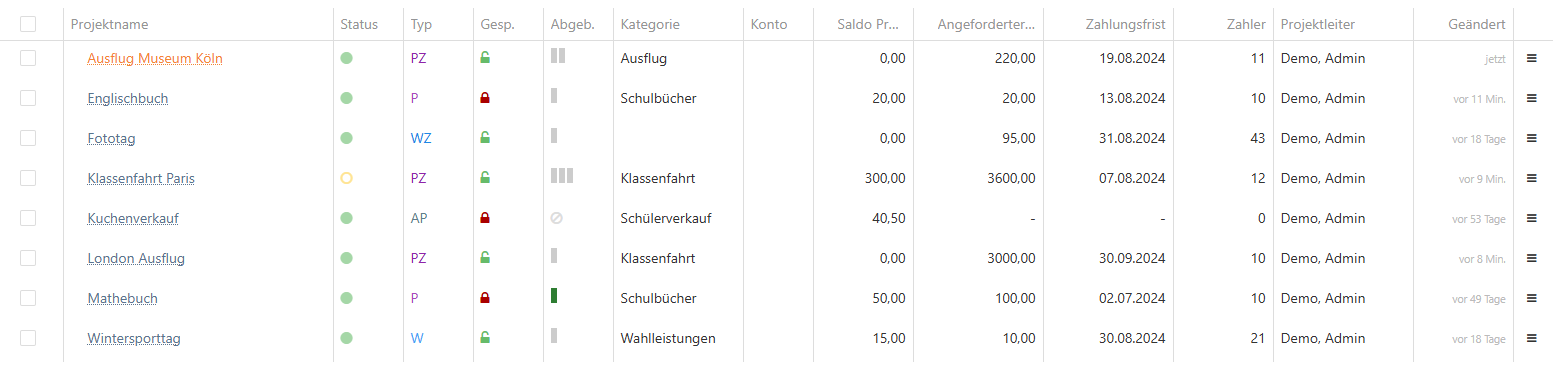Click the yellow status circle for Klassenfahrt Paris
The height and width of the screenshot is (383, 1564).
347,178
